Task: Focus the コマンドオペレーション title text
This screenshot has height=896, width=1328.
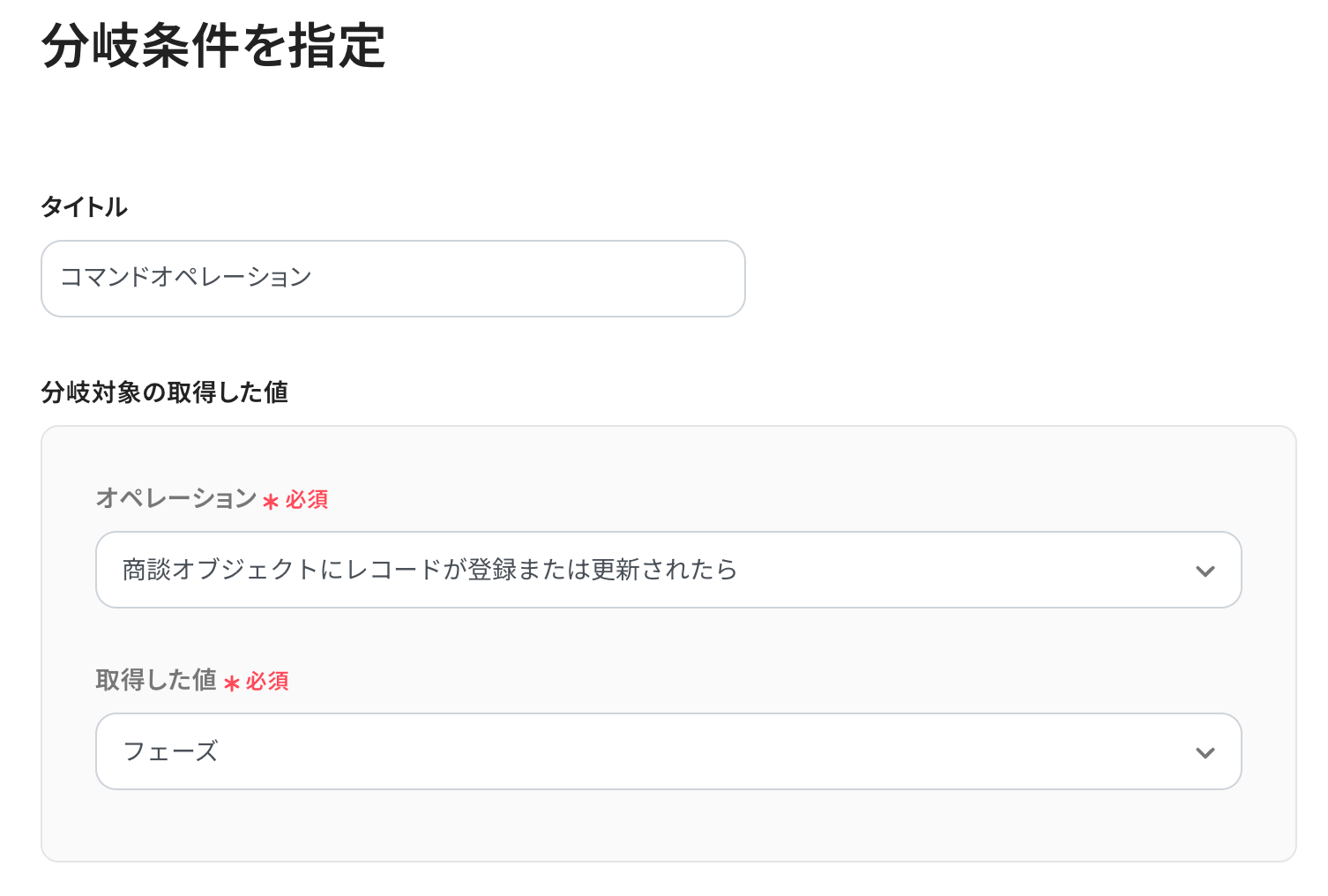Action: pos(186,277)
